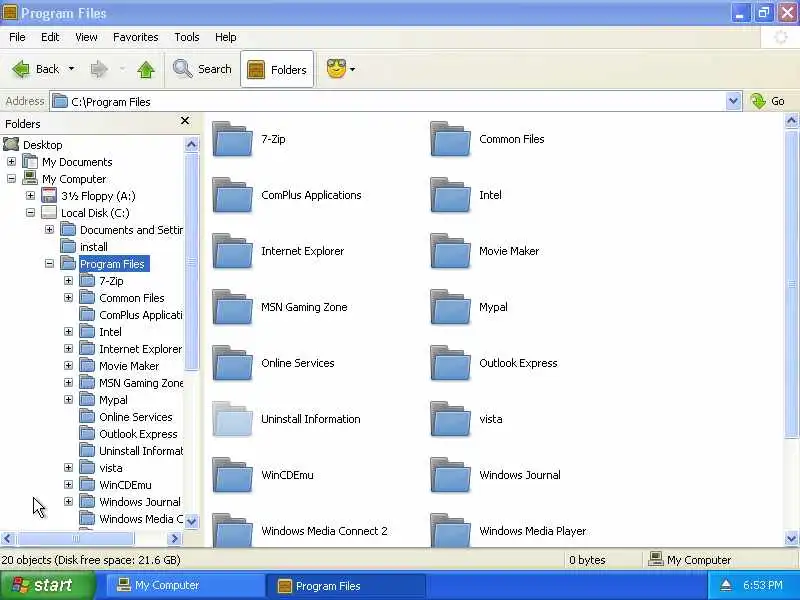Open the Back history dropdown arrow
This screenshot has width=800, height=600.
coord(71,69)
